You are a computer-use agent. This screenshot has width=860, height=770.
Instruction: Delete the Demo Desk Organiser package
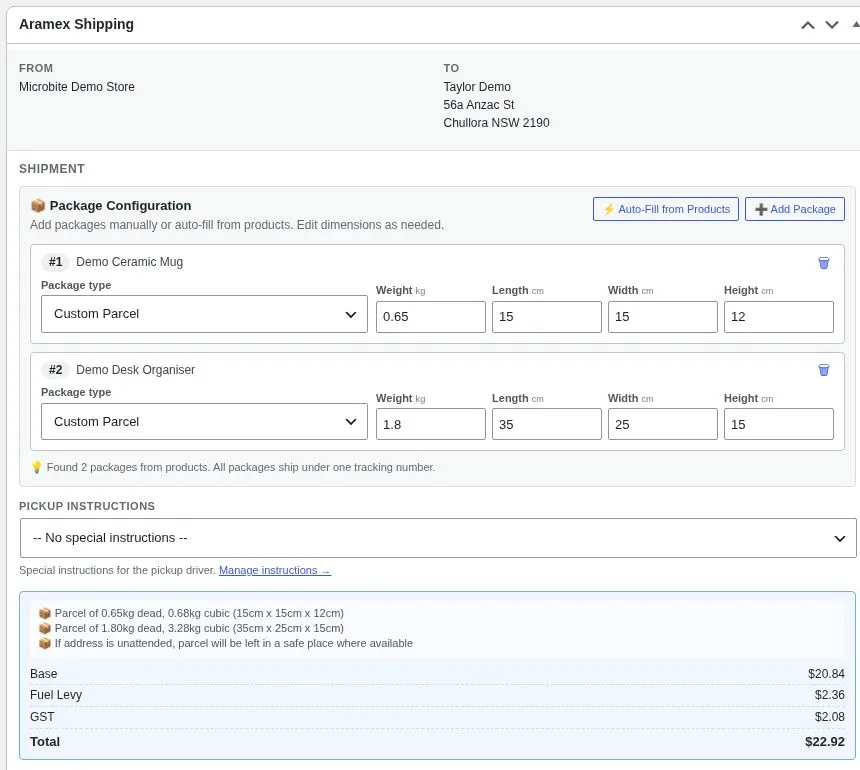click(x=823, y=370)
